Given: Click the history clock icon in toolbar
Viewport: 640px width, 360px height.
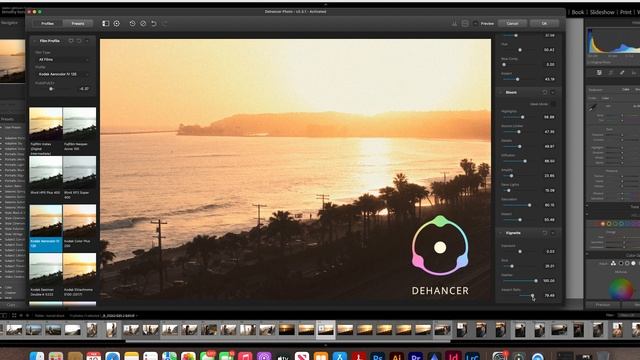Looking at the screenshot, I should (x=132, y=24).
